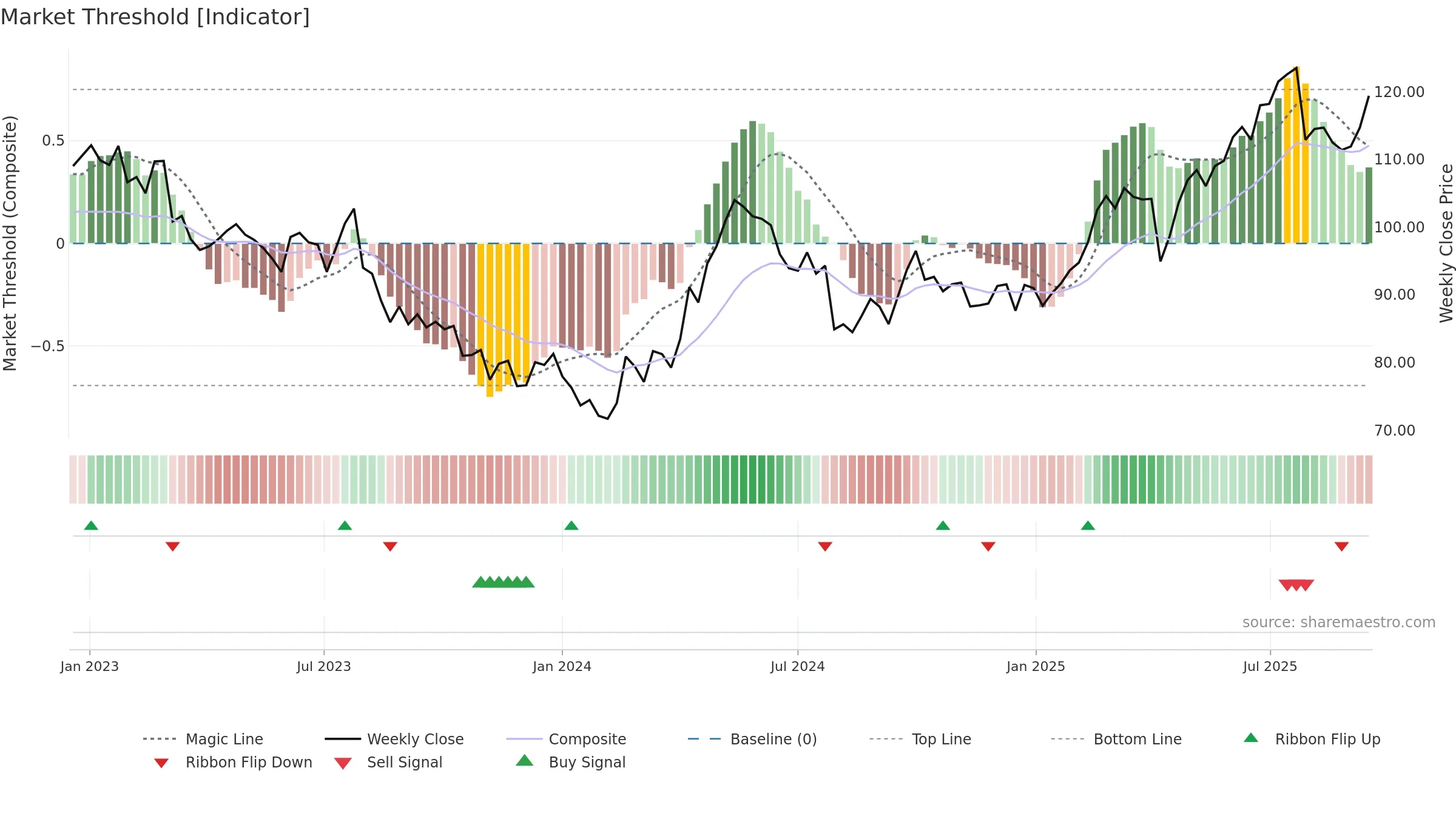Image resolution: width=1456 pixels, height=819 pixels.
Task: Click the 100.00 price axis label
Action: click(x=1399, y=227)
